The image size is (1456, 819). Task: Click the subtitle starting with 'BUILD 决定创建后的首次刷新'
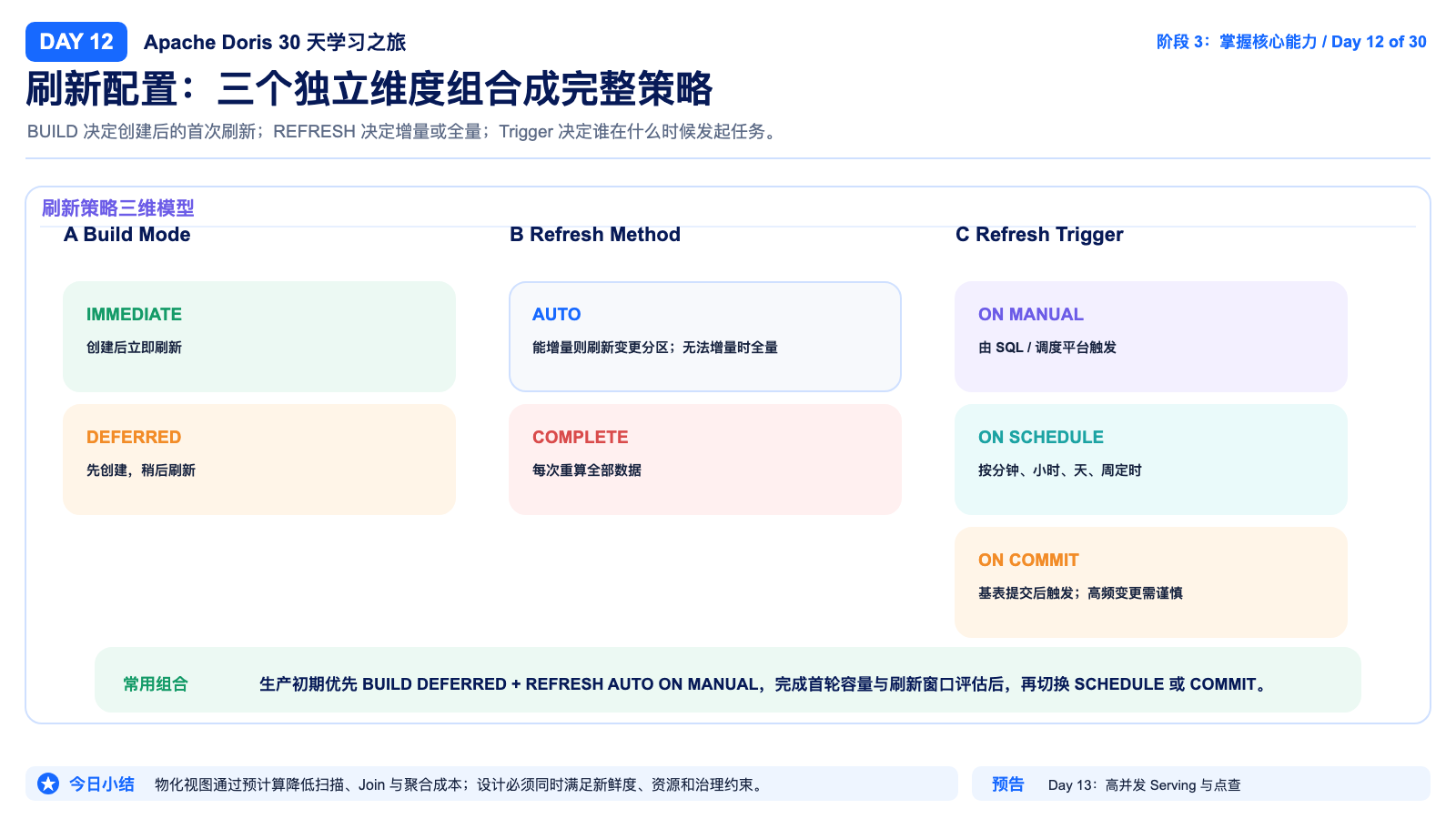click(x=404, y=132)
